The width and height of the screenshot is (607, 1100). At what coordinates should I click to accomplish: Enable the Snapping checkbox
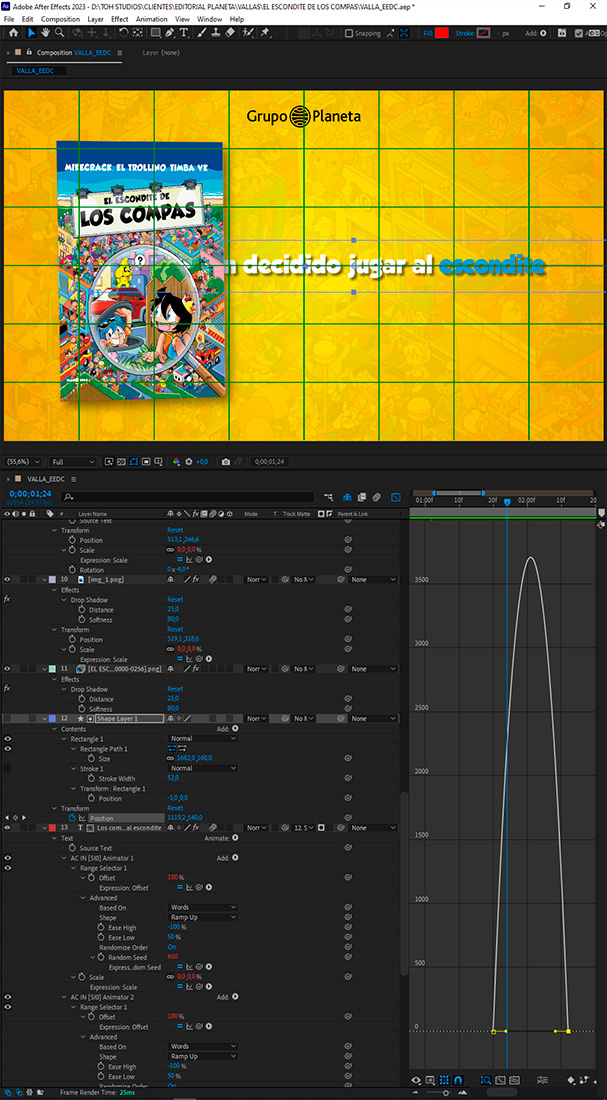349,33
